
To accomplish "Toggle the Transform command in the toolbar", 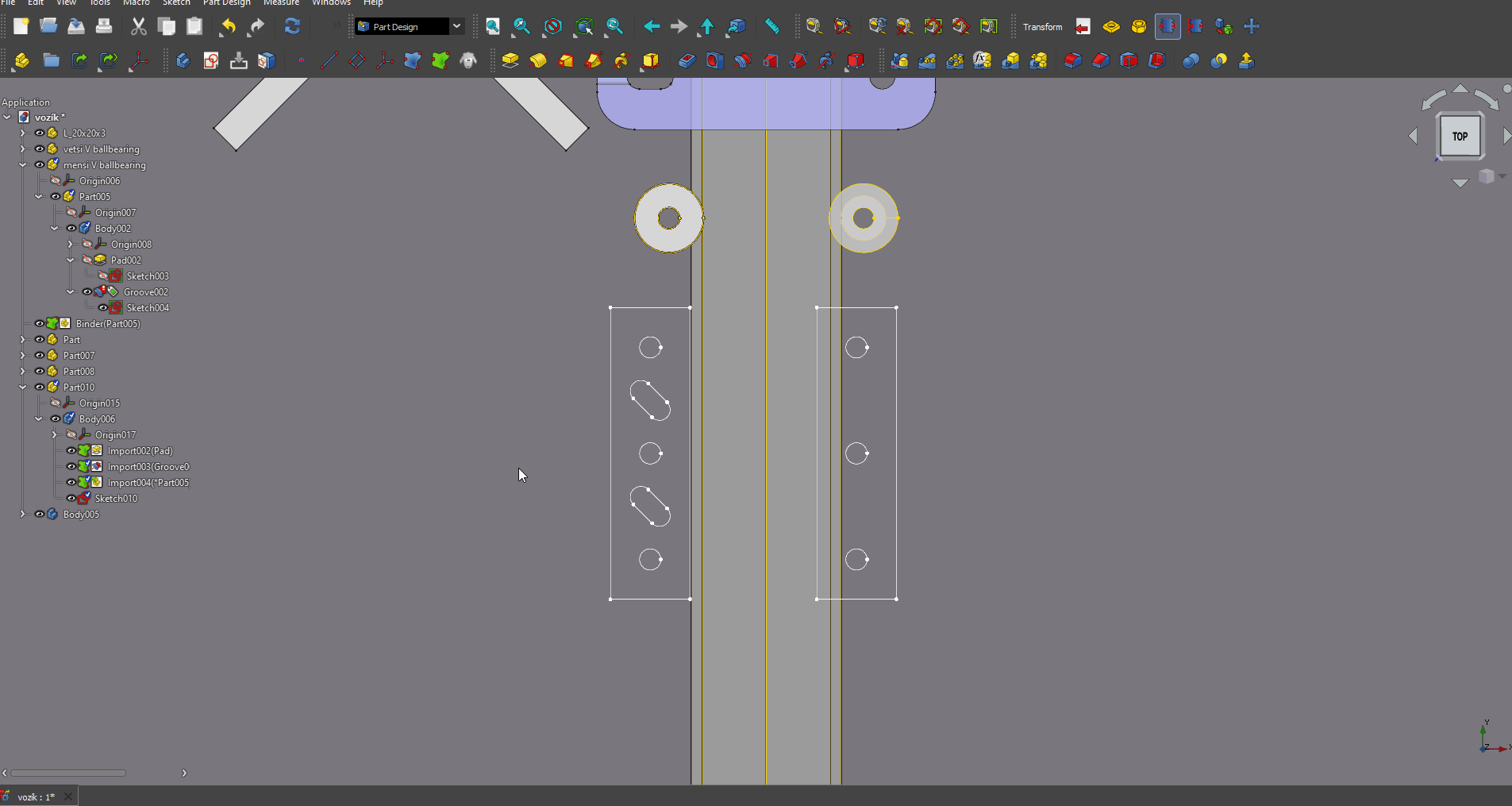I will pyautogui.click(x=1041, y=26).
